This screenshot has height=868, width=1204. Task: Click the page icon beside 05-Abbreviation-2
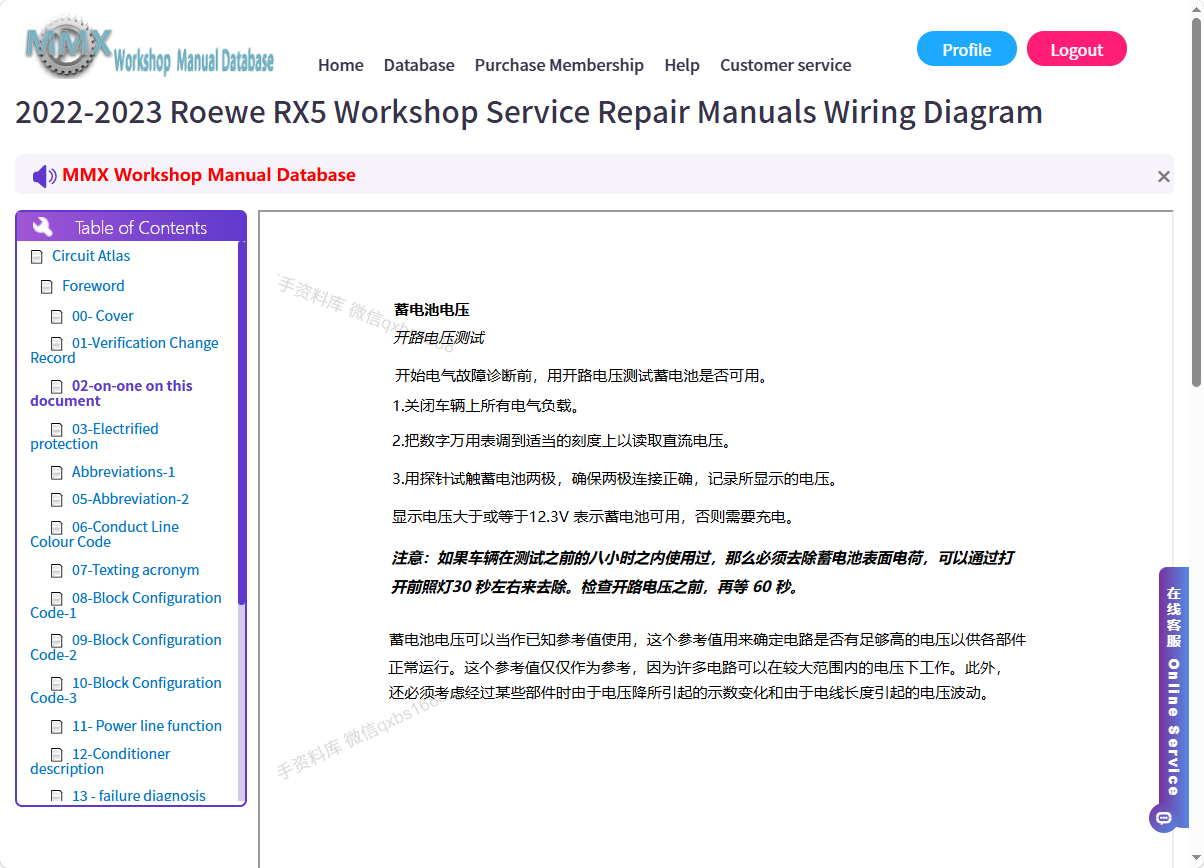tap(57, 500)
